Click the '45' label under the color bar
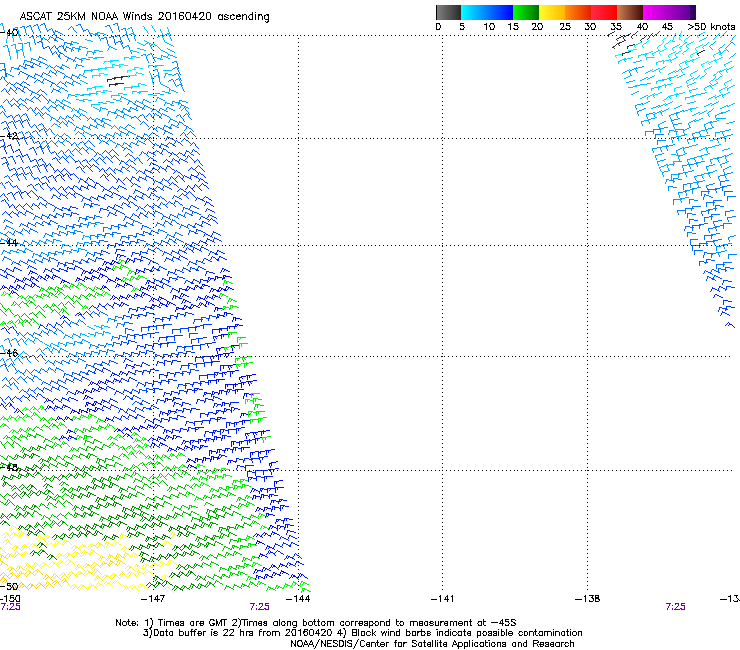The image size is (740, 650). (x=667, y=27)
